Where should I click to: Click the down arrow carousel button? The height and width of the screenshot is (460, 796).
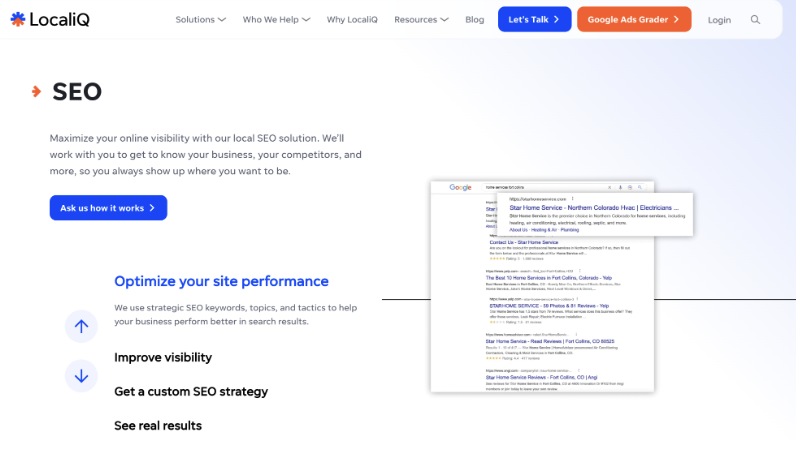point(81,376)
